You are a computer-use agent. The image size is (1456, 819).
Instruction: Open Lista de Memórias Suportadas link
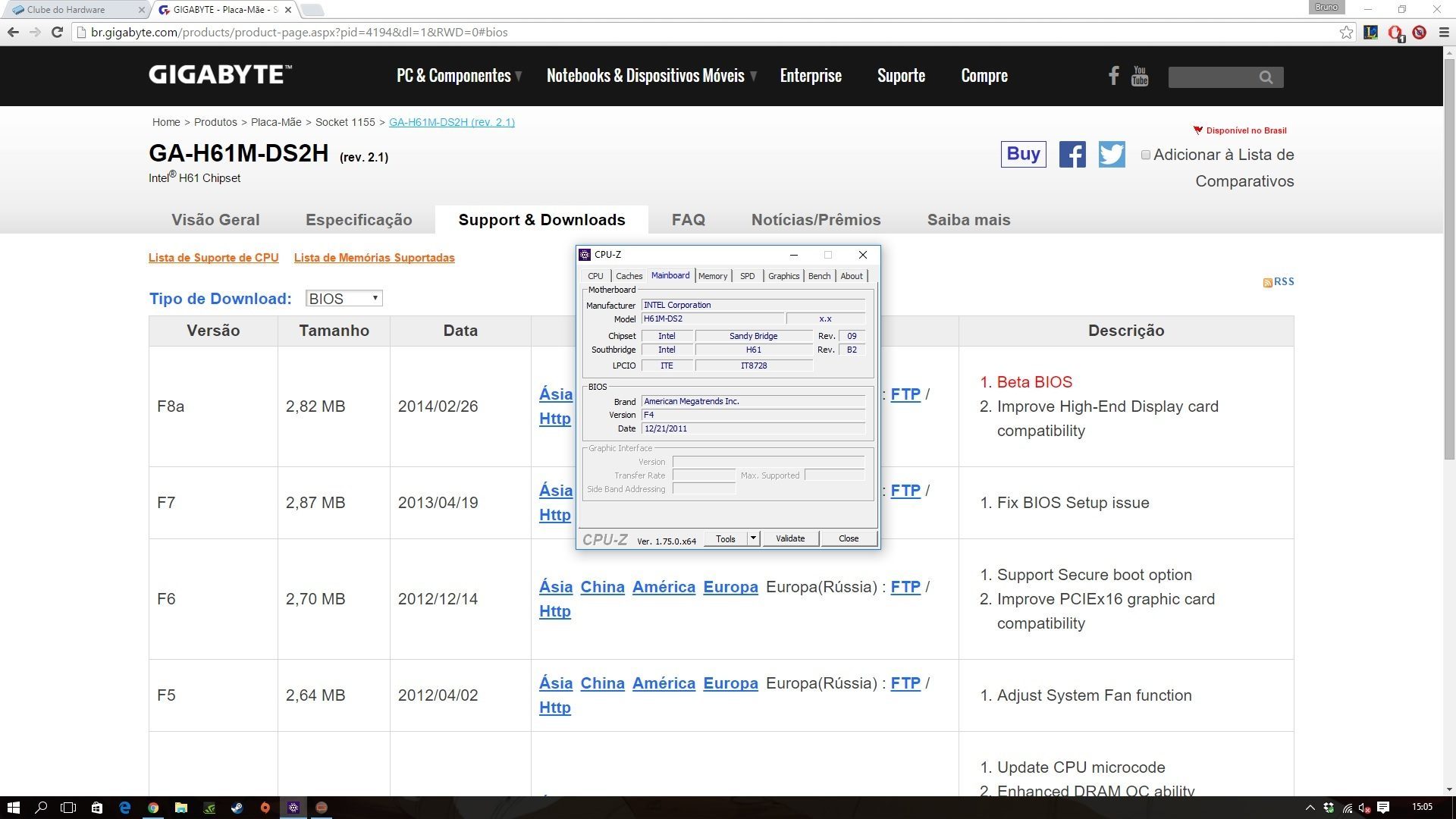375,258
